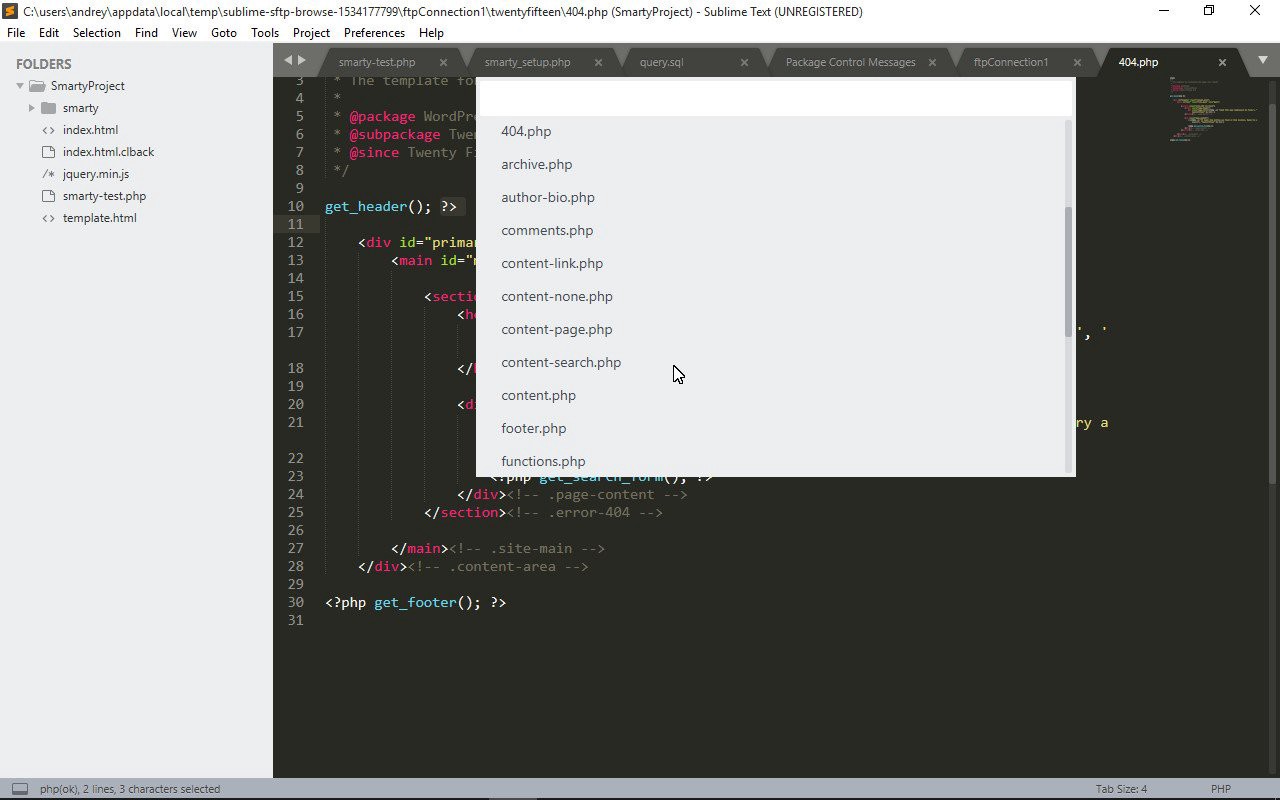Close the query.sql tab

pyautogui.click(x=744, y=62)
